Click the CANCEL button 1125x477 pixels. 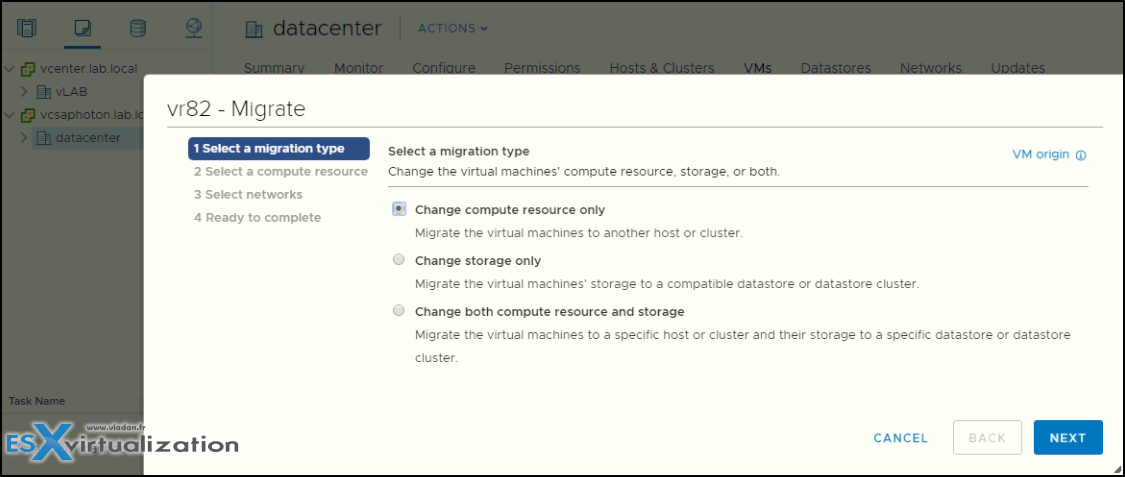coord(900,438)
